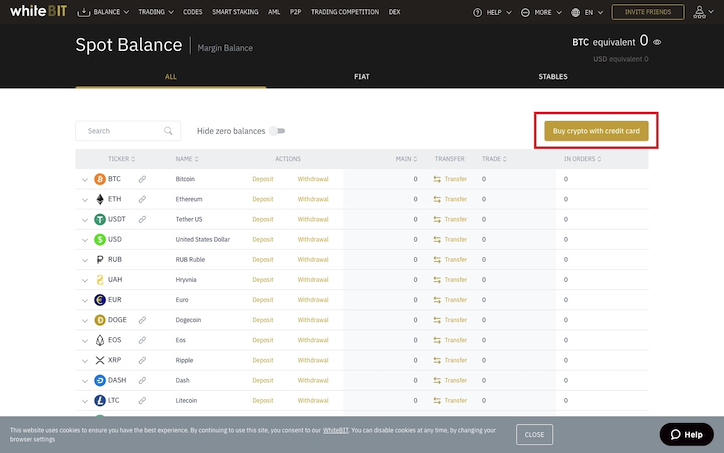The height and width of the screenshot is (453, 724).
Task: Open Codes from the navigation
Action: [193, 12]
